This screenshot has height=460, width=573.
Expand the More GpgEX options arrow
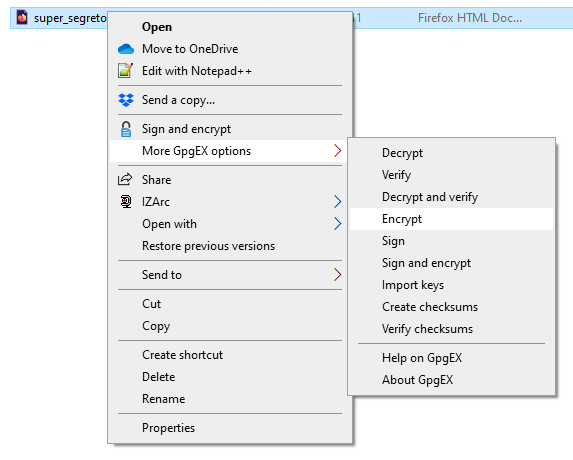coord(338,151)
